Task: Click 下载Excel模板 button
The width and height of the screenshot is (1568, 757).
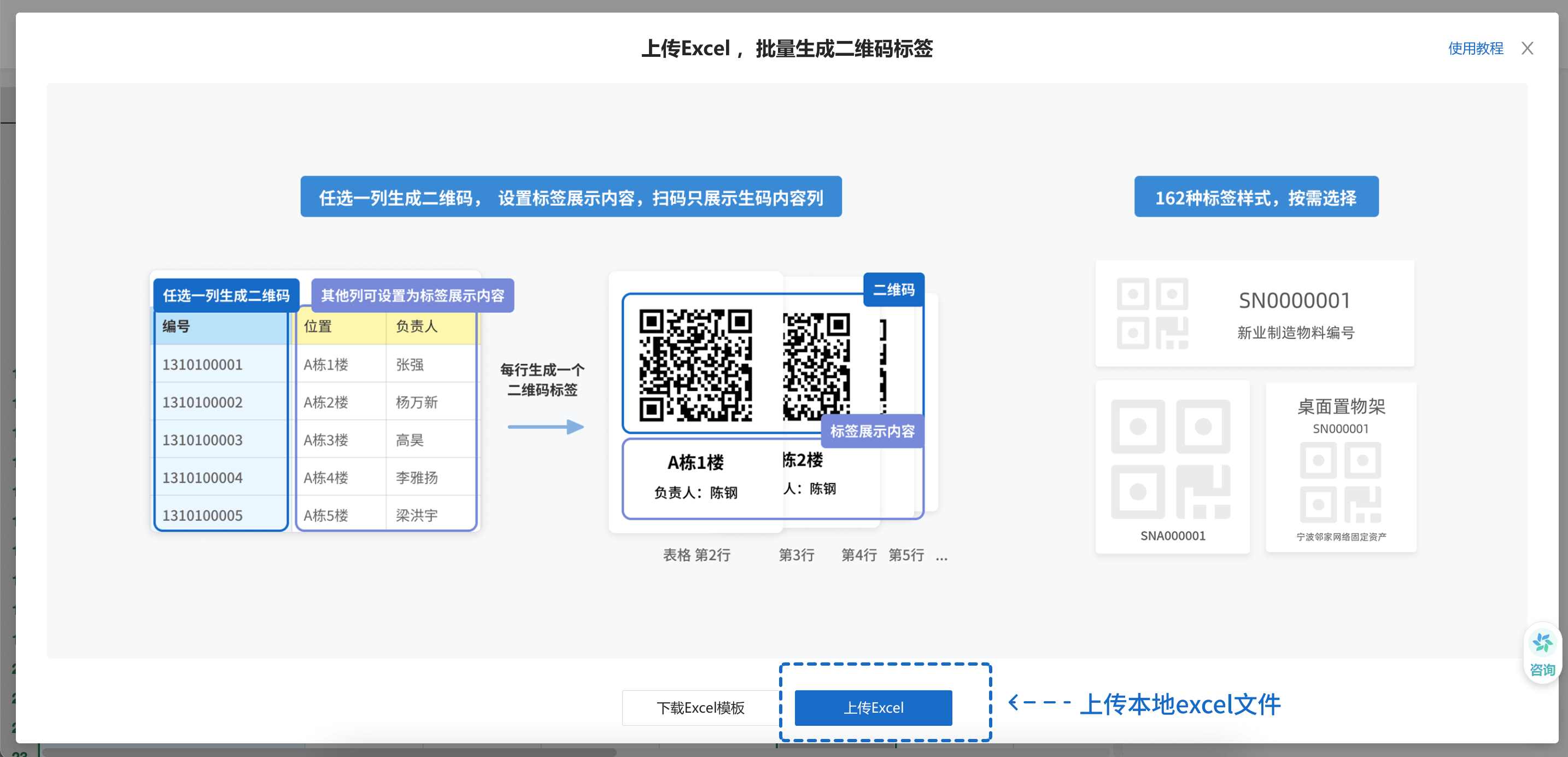Action: click(700, 707)
